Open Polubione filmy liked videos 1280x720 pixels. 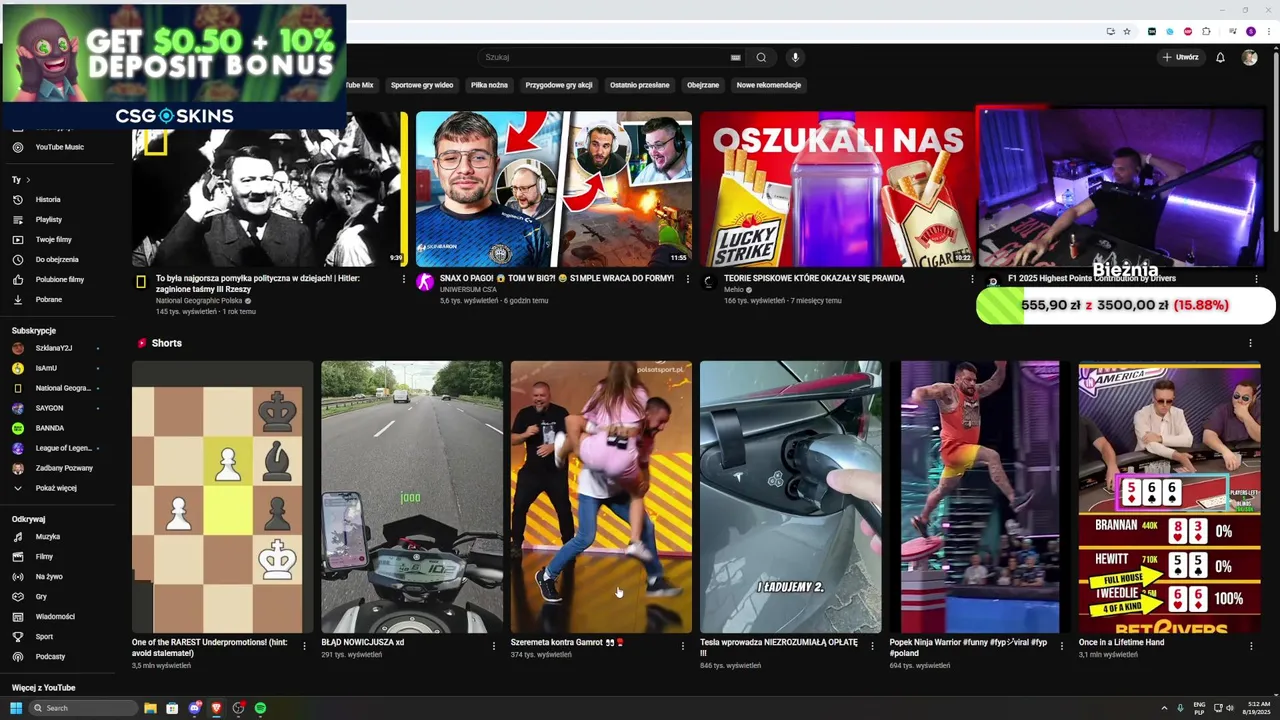[x=58, y=279]
